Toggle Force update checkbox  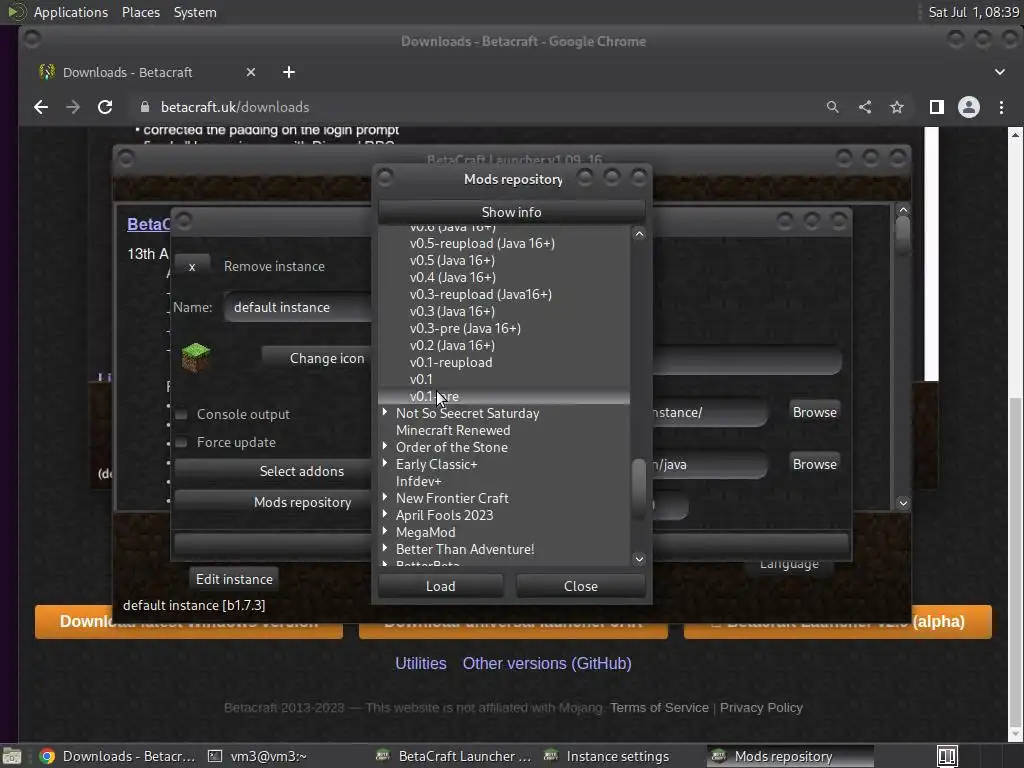coord(182,443)
